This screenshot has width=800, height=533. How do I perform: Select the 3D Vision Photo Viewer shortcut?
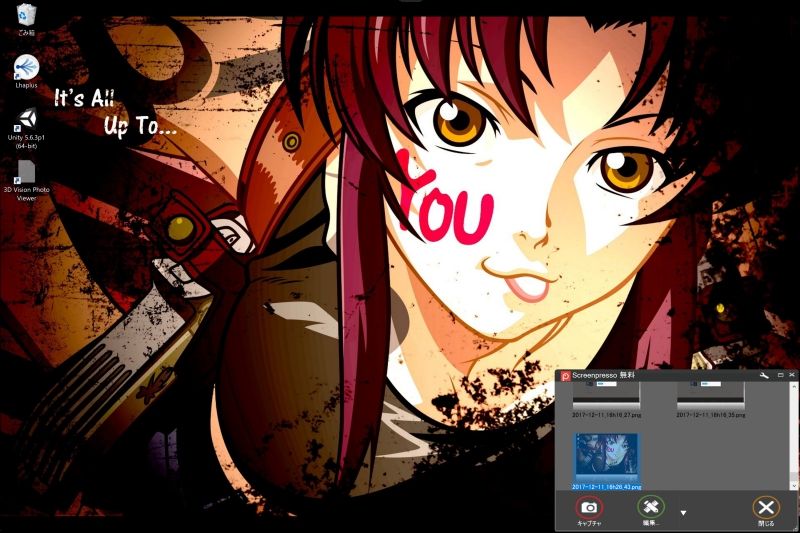pyautogui.click(x=26, y=180)
